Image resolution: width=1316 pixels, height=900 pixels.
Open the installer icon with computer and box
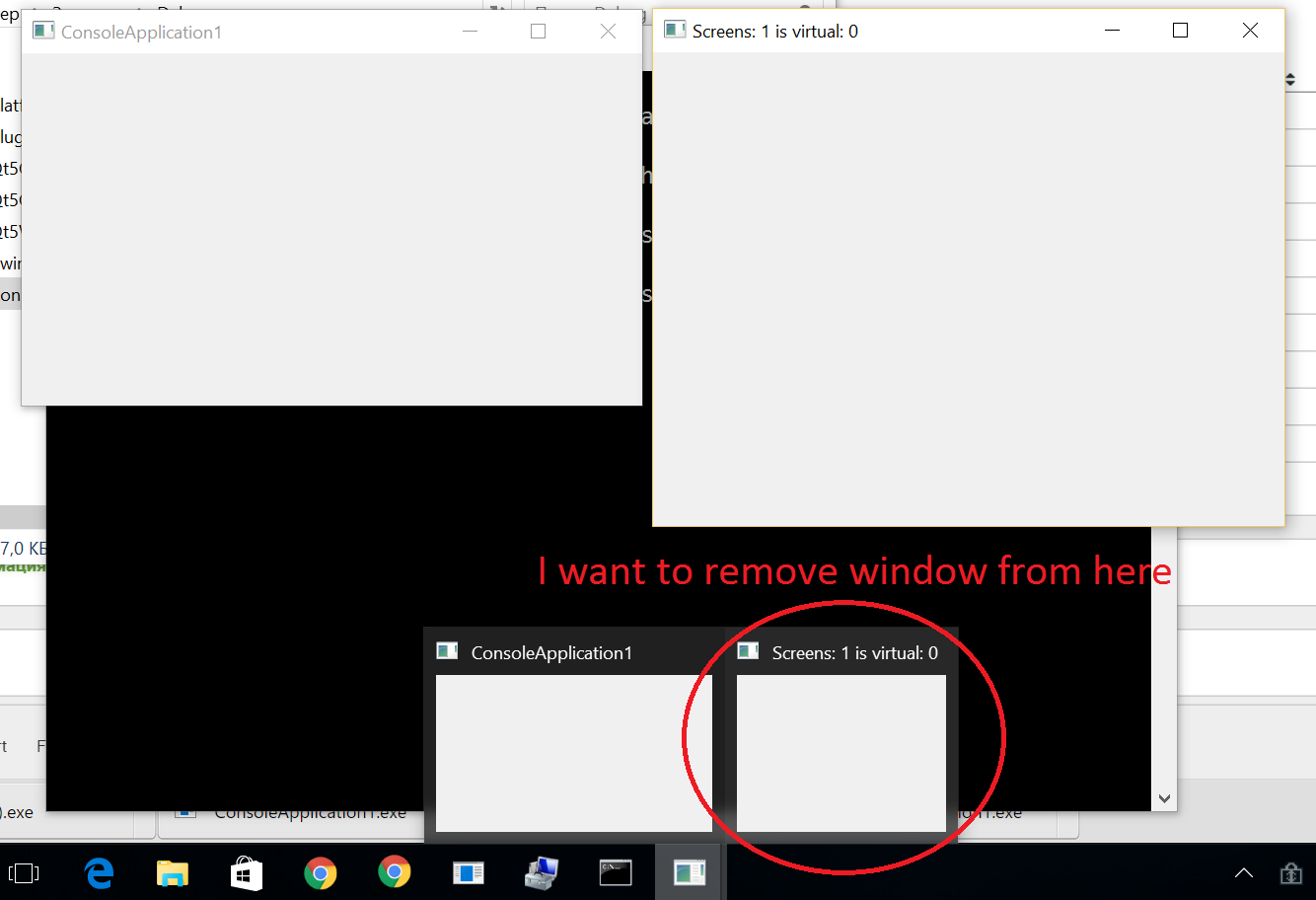(542, 872)
